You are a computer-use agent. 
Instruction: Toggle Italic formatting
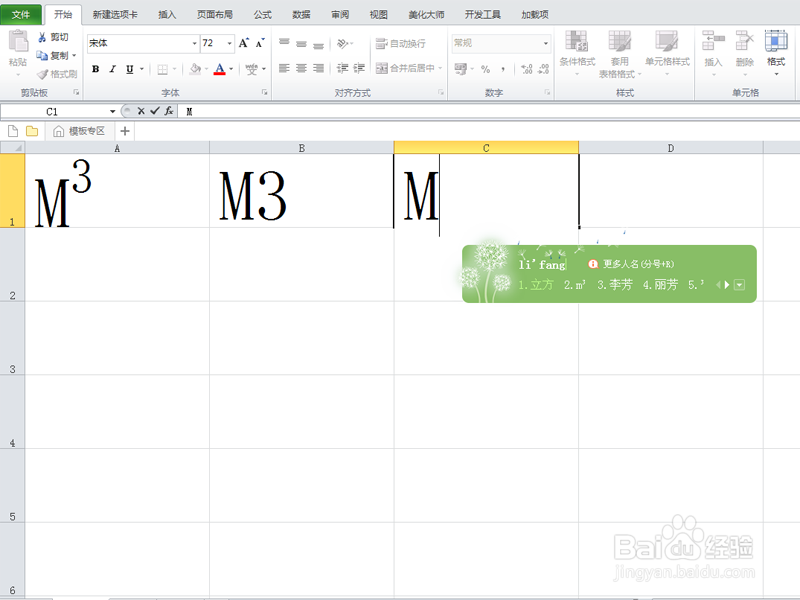[x=112, y=69]
